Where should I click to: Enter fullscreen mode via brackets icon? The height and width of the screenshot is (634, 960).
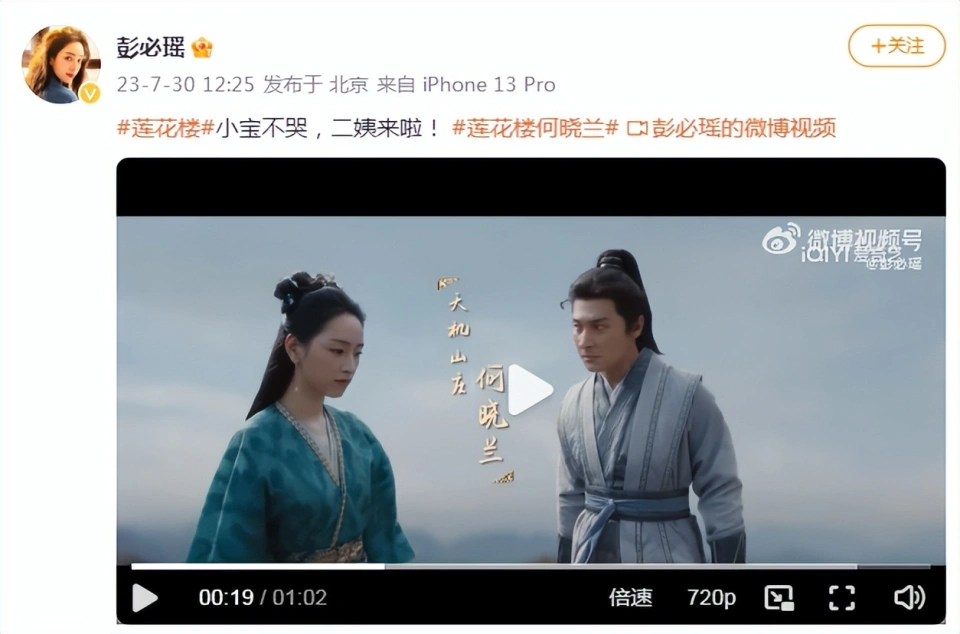click(x=842, y=598)
